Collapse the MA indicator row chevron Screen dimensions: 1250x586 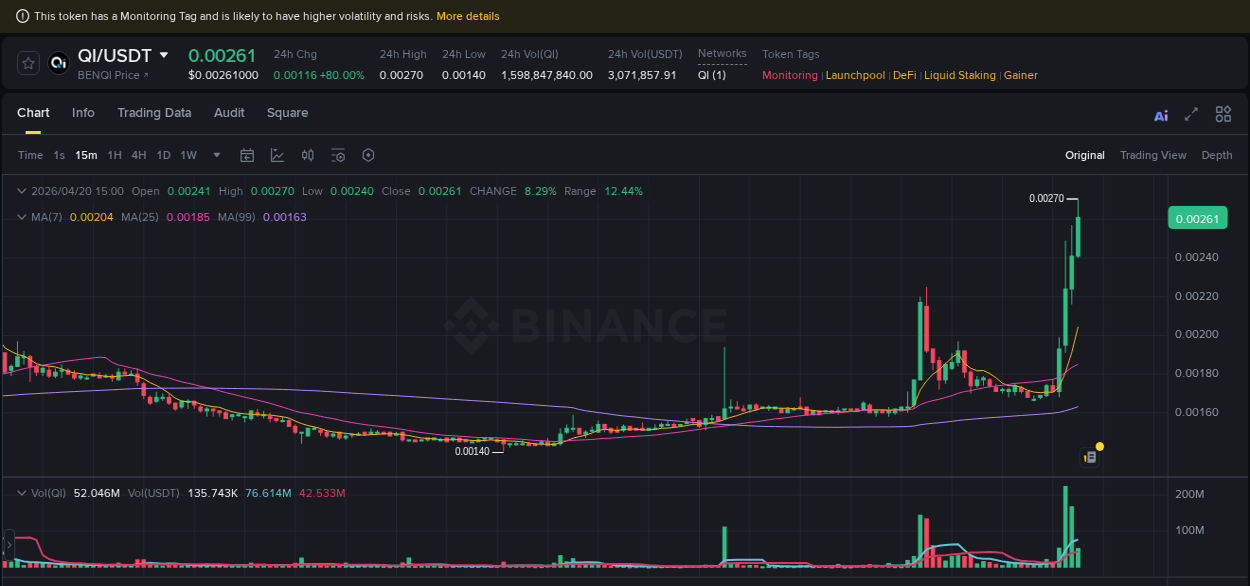click(x=21, y=217)
